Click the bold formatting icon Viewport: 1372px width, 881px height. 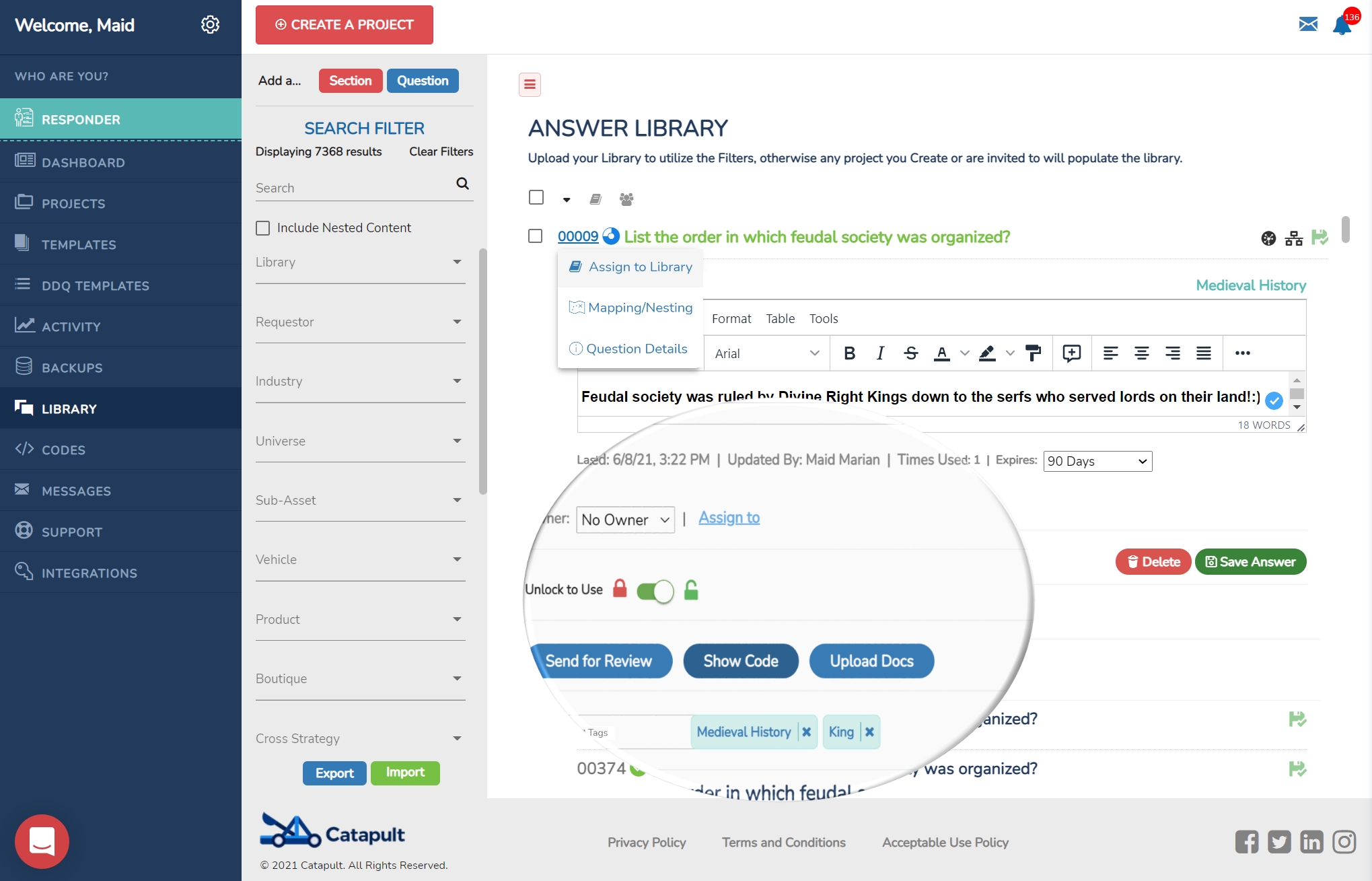coord(848,353)
